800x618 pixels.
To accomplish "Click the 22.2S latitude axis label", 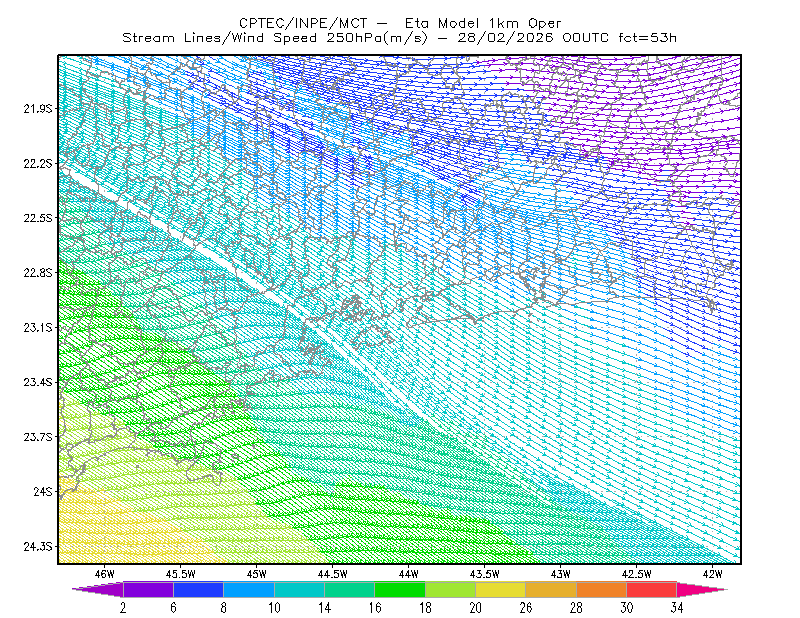I will (x=38, y=163).
